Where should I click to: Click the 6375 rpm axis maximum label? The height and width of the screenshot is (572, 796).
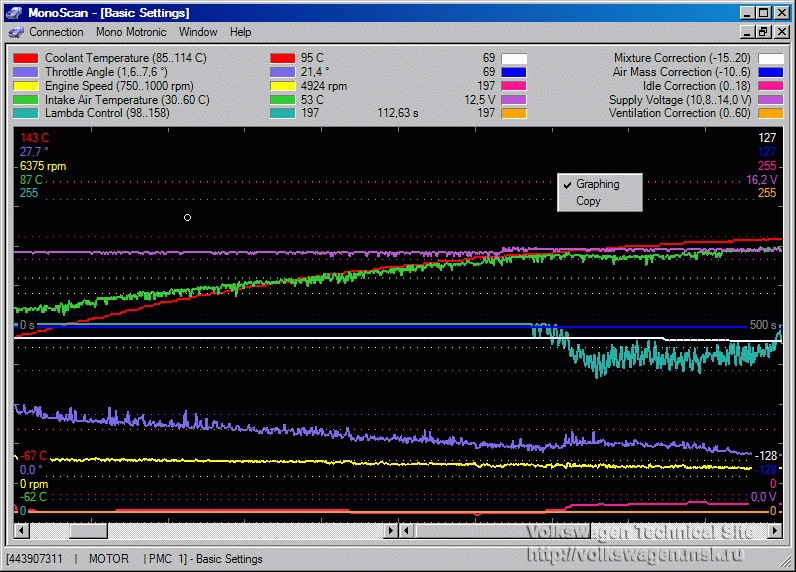(43, 166)
